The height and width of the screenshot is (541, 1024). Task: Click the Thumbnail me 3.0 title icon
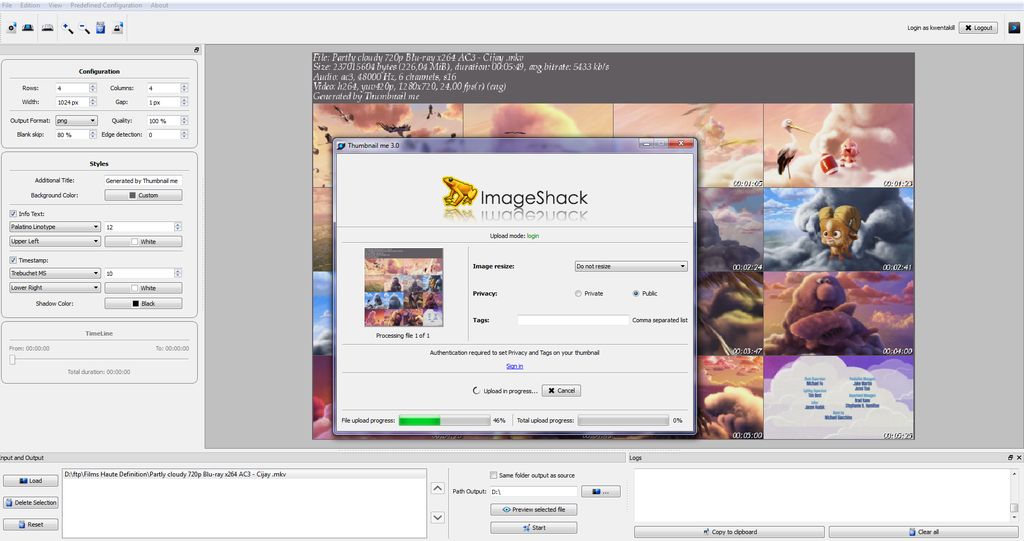(341, 146)
